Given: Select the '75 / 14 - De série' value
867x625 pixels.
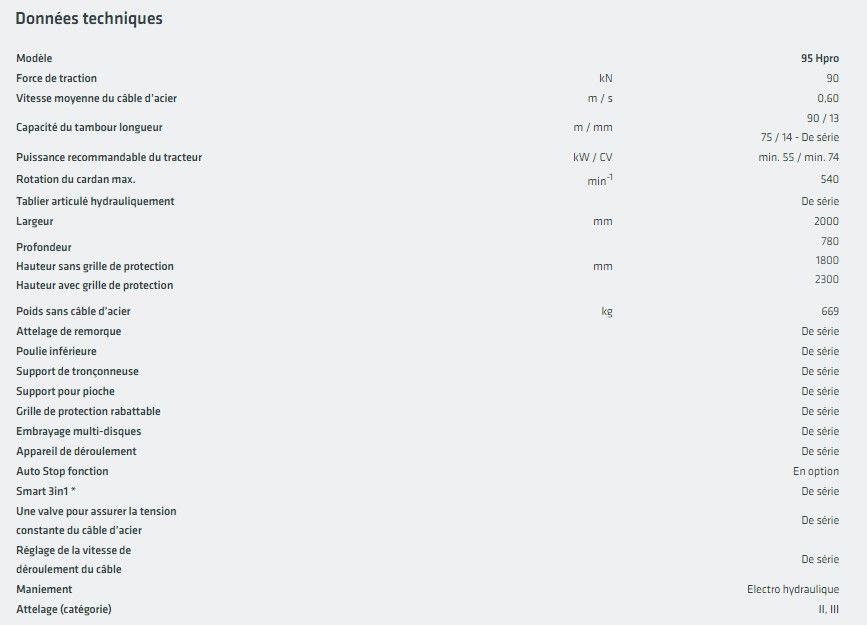Looking at the screenshot, I should [799, 137].
